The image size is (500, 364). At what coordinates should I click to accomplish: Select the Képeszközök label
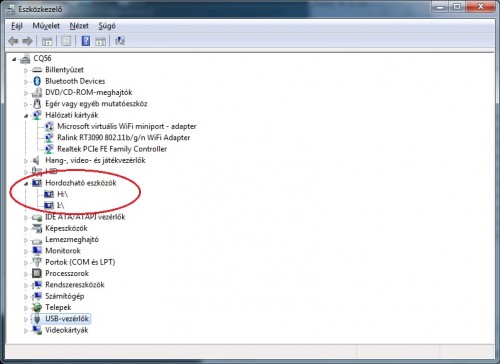pos(66,228)
